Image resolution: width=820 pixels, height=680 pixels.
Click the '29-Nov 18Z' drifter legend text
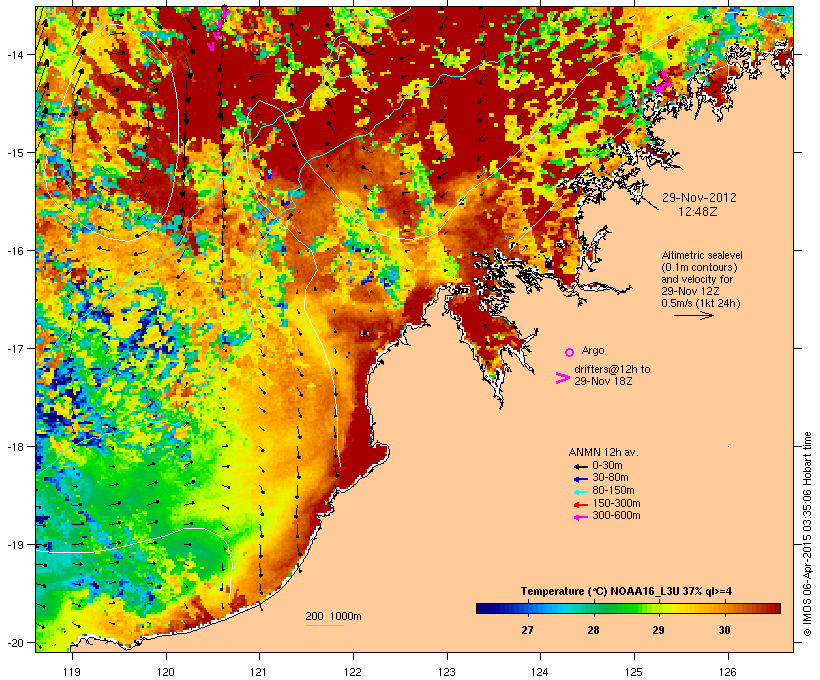(x=603, y=381)
